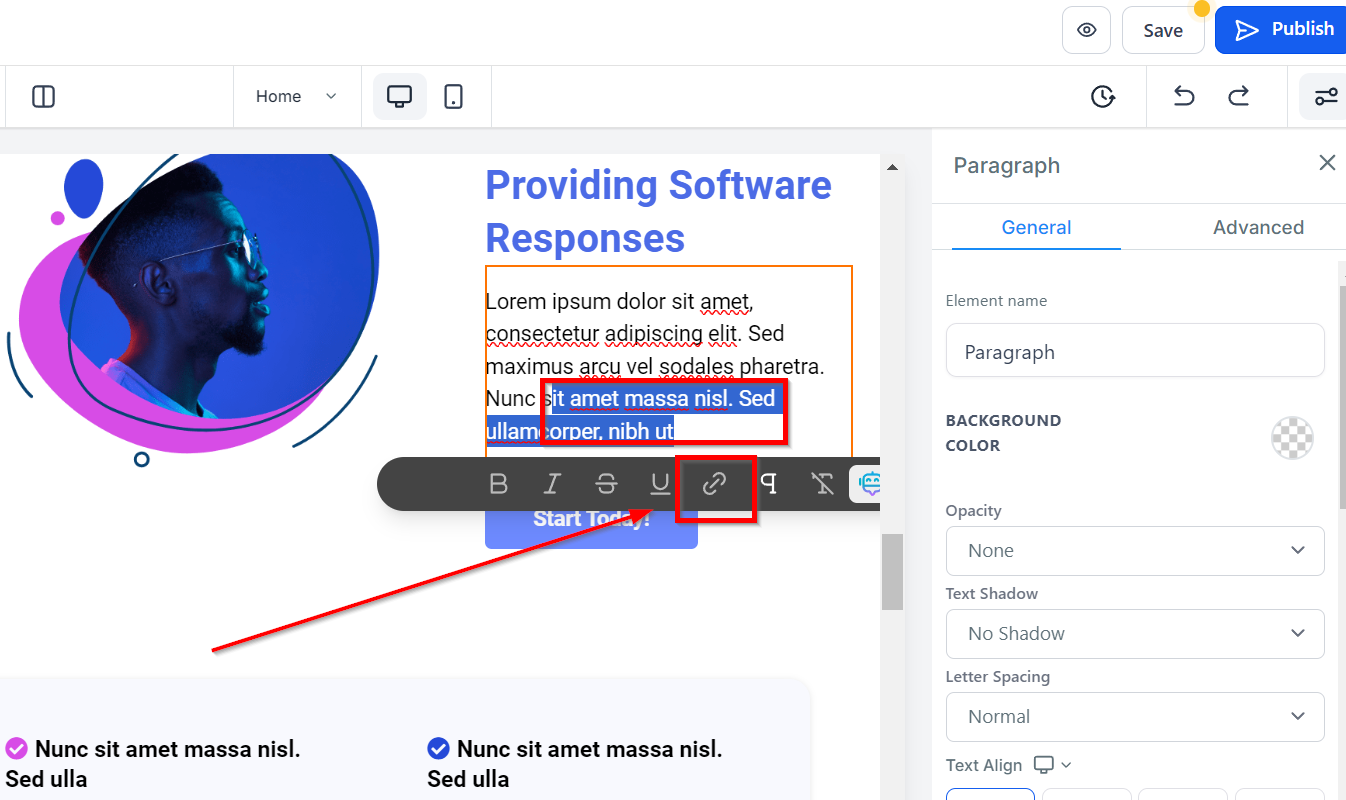The image size is (1346, 800).
Task: Open the Text Shadow dropdown
Action: [1135, 634]
